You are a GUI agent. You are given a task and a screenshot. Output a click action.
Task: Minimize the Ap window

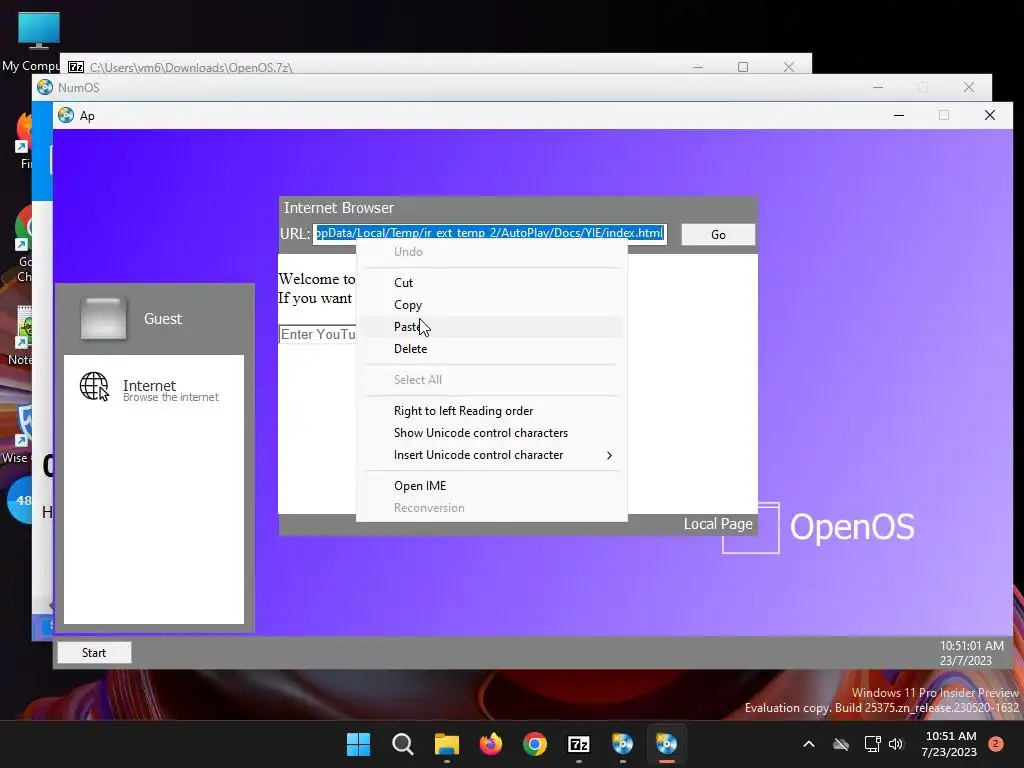tap(899, 116)
